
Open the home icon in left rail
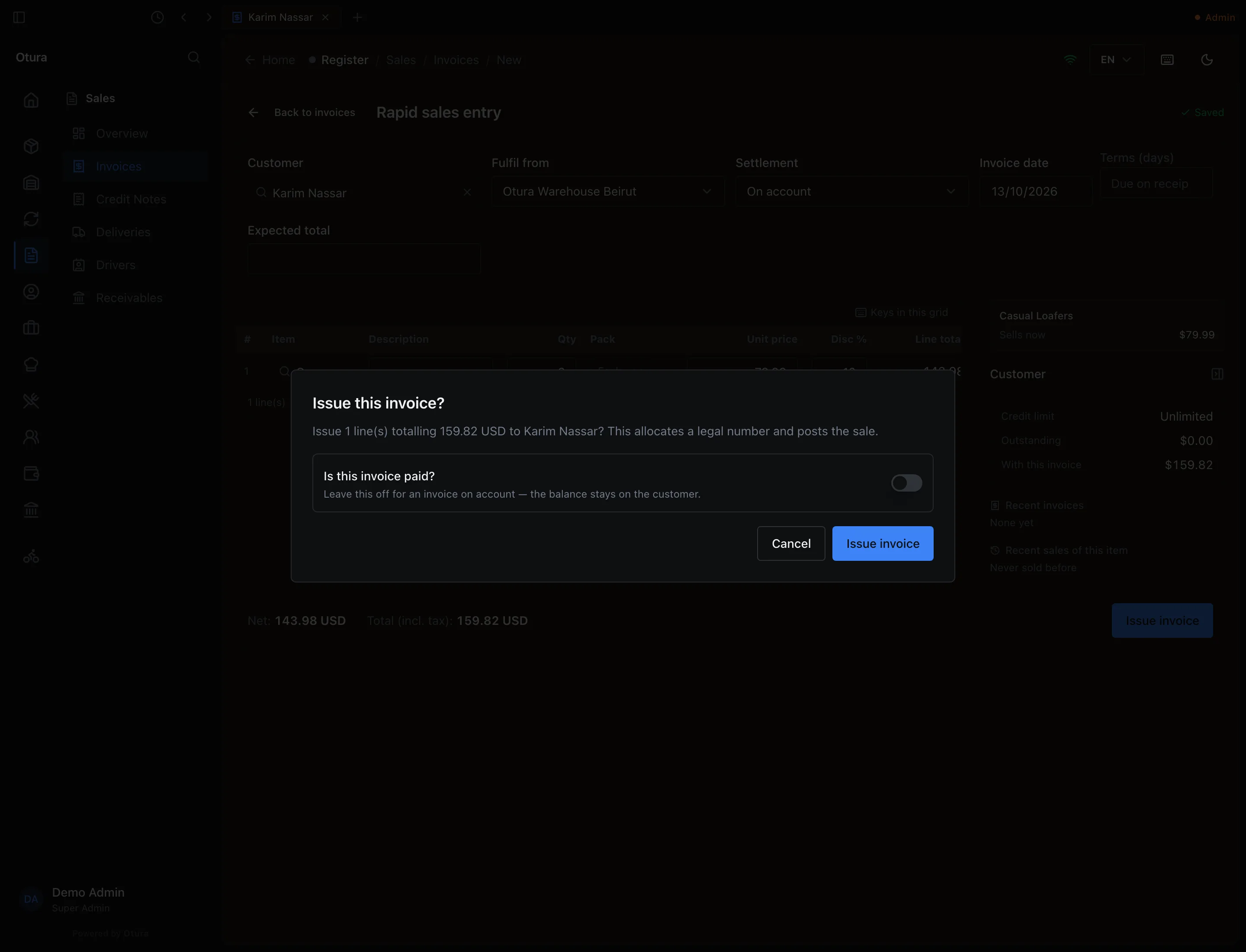click(x=31, y=100)
